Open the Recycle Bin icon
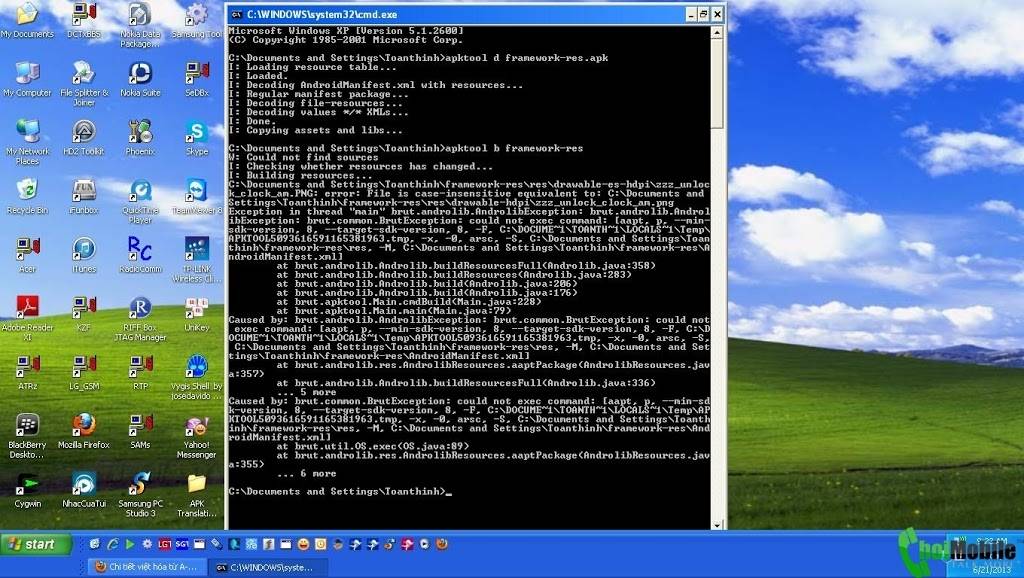Viewport: 1024px width, 578px height. [x=27, y=197]
